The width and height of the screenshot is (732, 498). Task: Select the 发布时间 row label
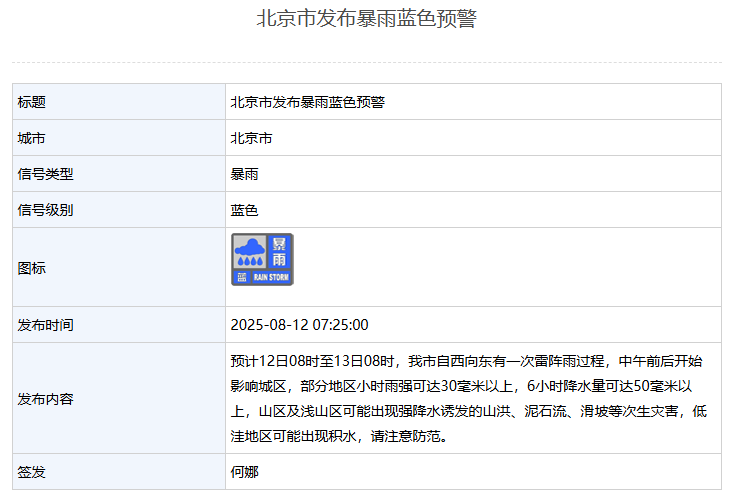[x=46, y=325]
